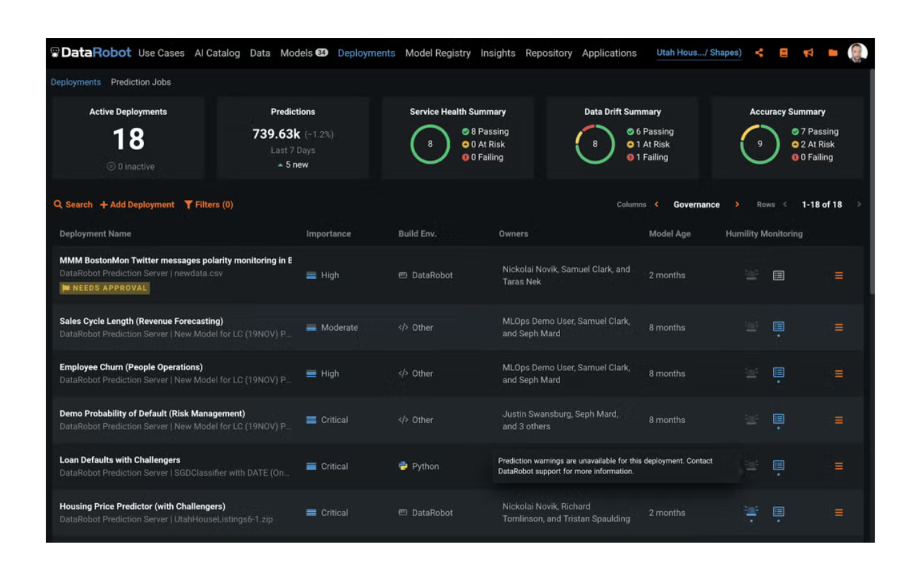Open Use Cases menu
This screenshot has width=914, height=580.
tap(161, 53)
